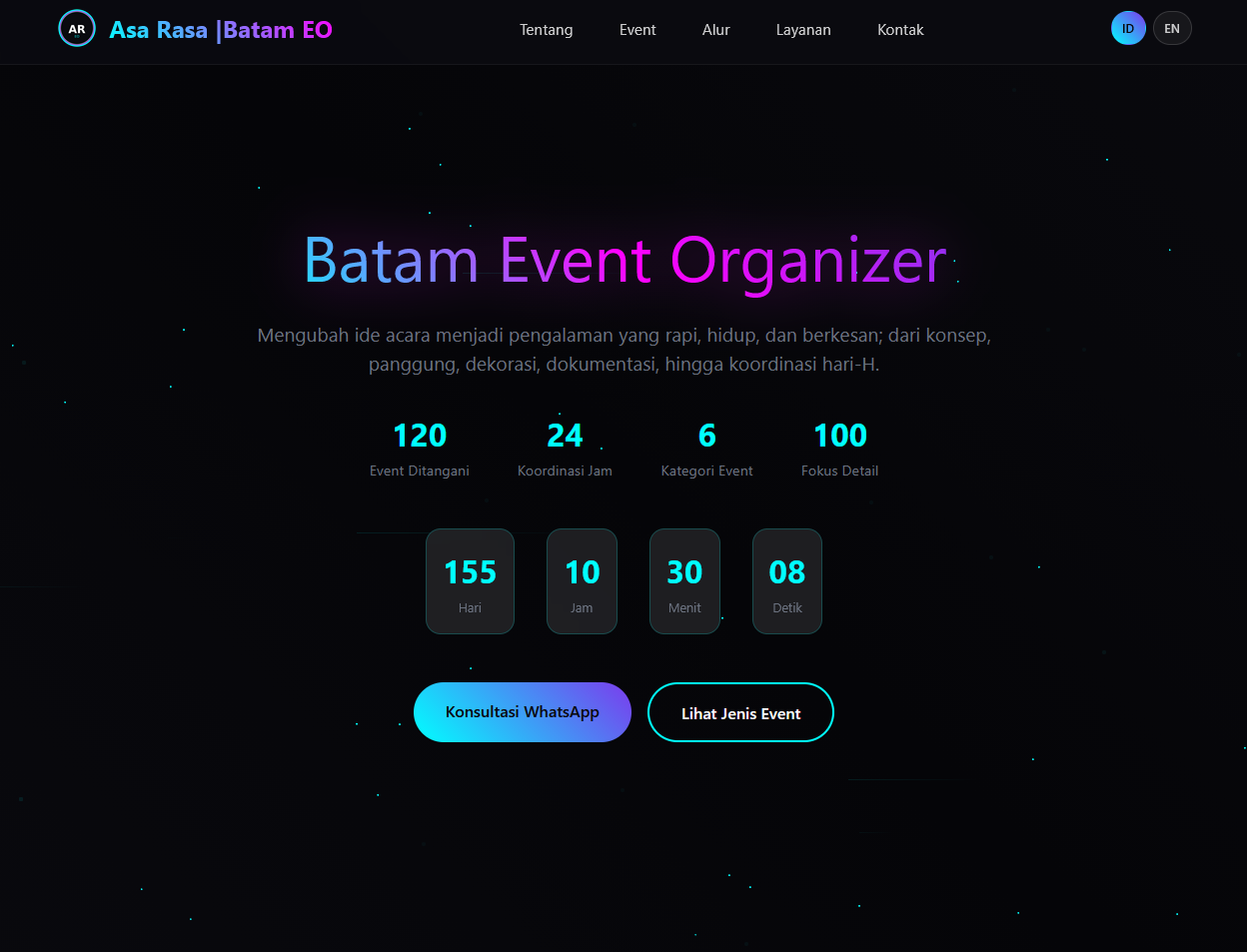Switch language to EN

click(x=1172, y=29)
